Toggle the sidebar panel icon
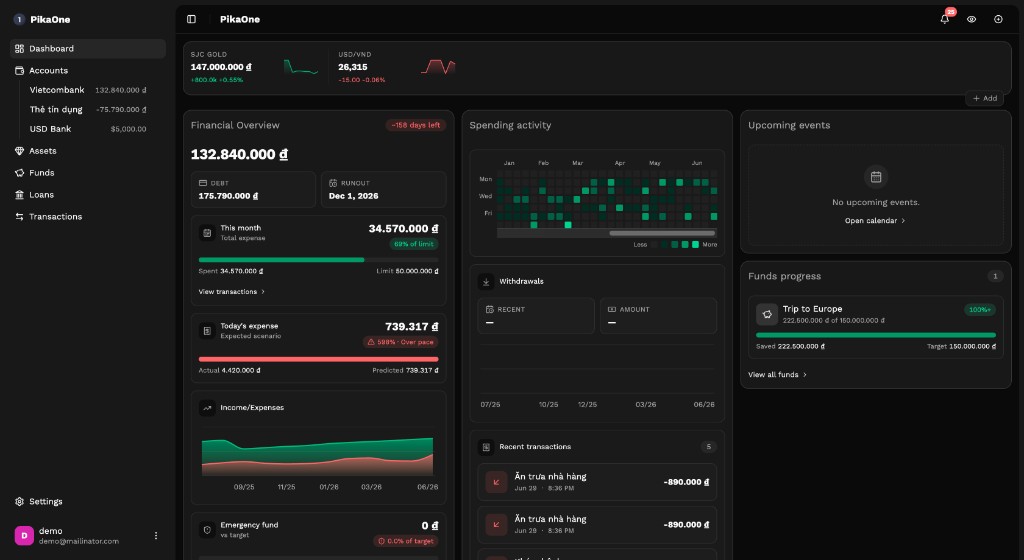 coord(191,20)
